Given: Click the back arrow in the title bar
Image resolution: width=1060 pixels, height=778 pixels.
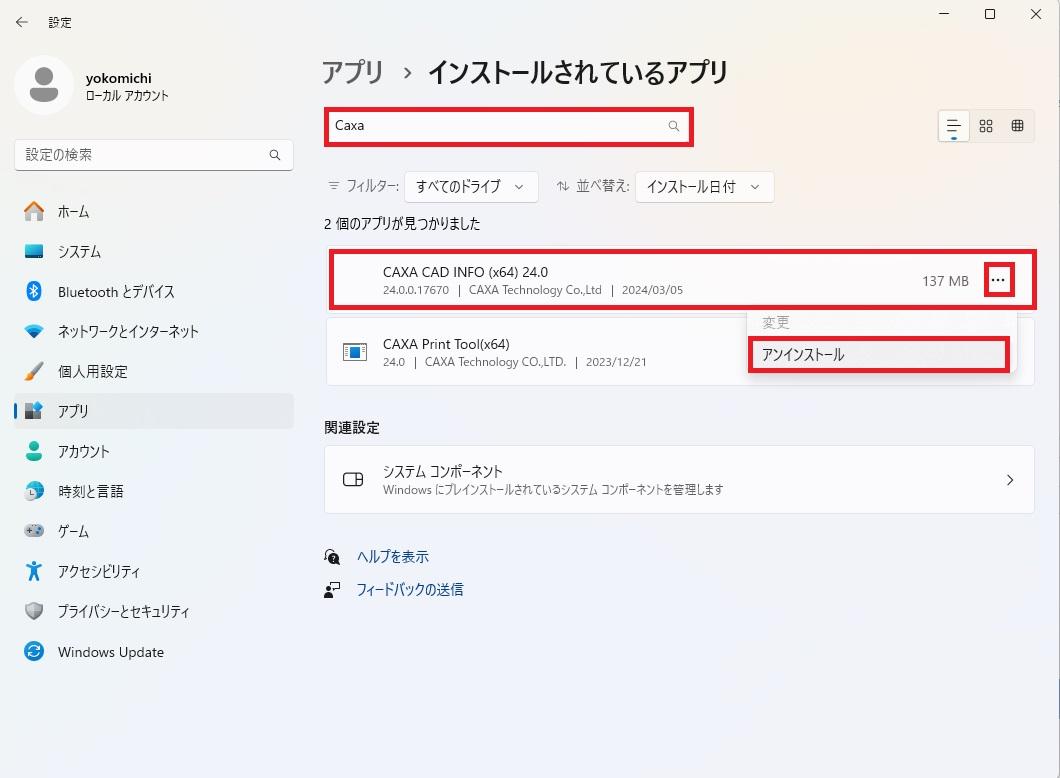Looking at the screenshot, I should pyautogui.click(x=22, y=22).
